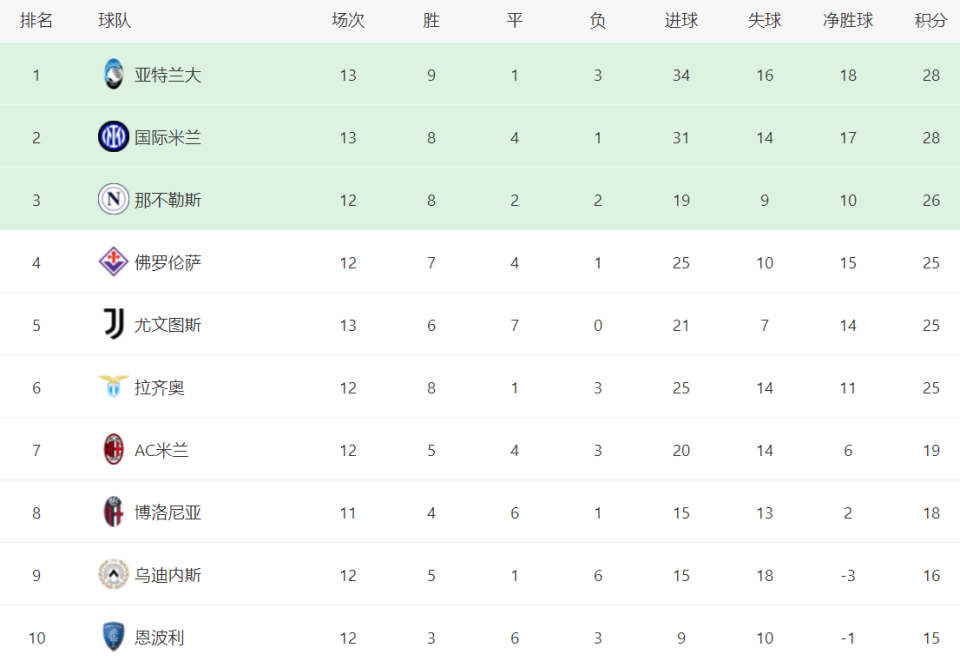Click the Atalanta team logo

(113, 74)
